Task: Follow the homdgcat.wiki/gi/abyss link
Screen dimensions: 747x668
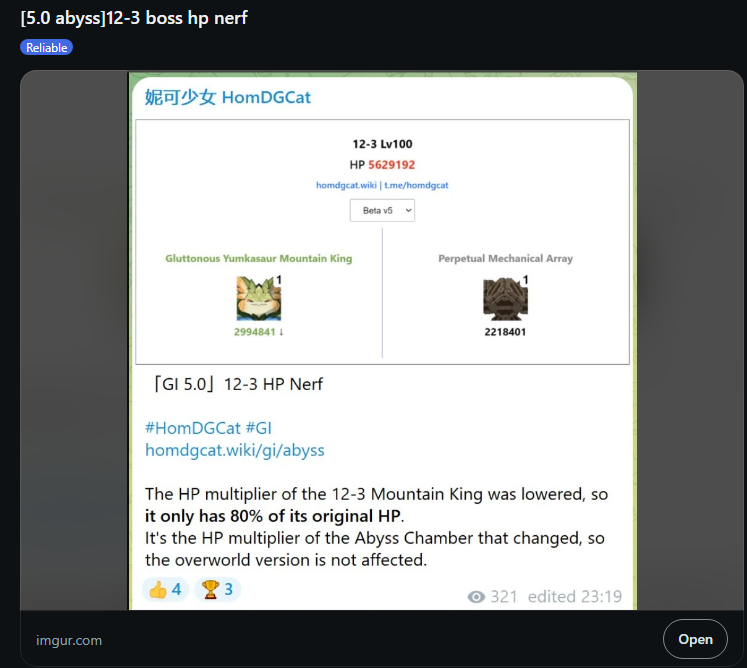Action: (235, 450)
